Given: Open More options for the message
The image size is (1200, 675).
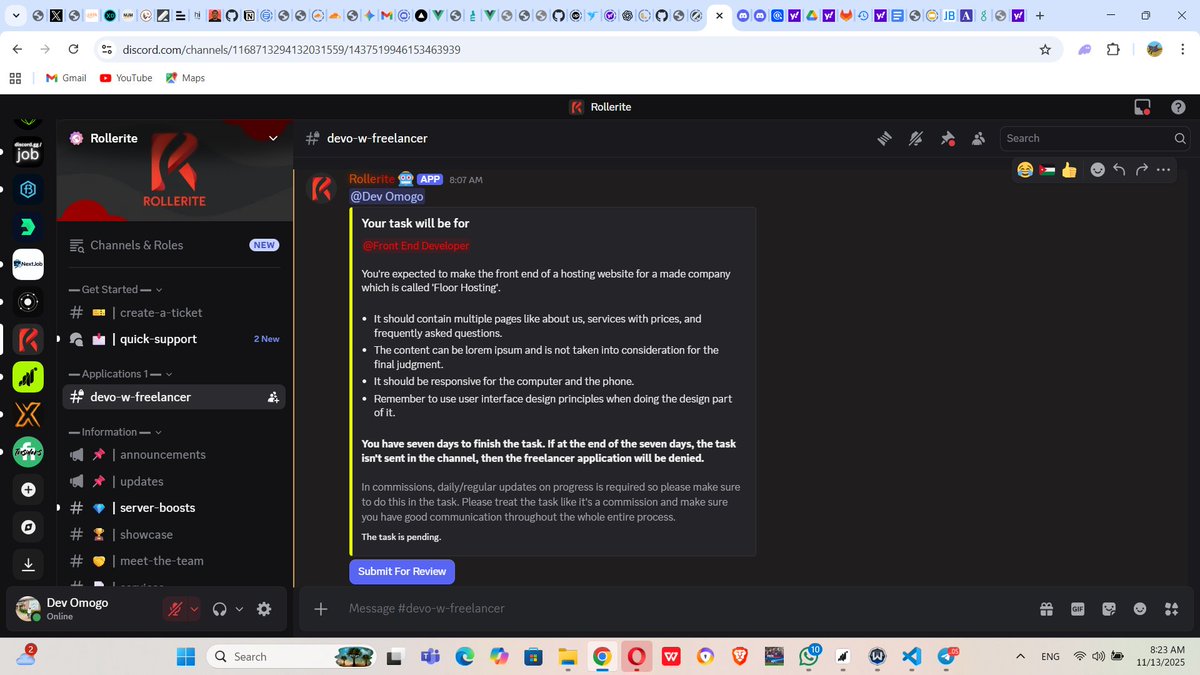Looking at the screenshot, I should [x=1163, y=170].
